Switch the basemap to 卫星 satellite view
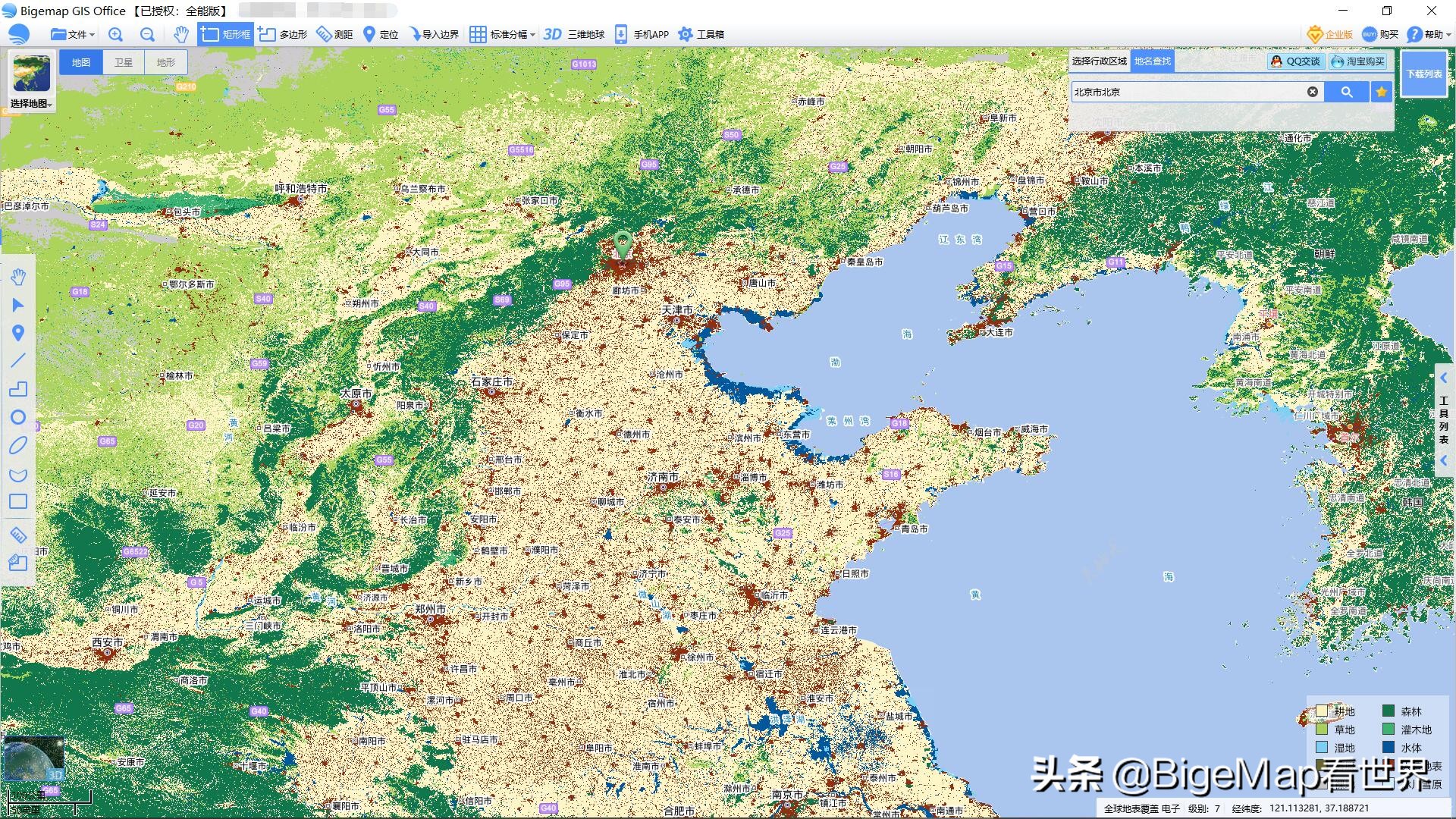This screenshot has width=1456, height=819. (124, 62)
